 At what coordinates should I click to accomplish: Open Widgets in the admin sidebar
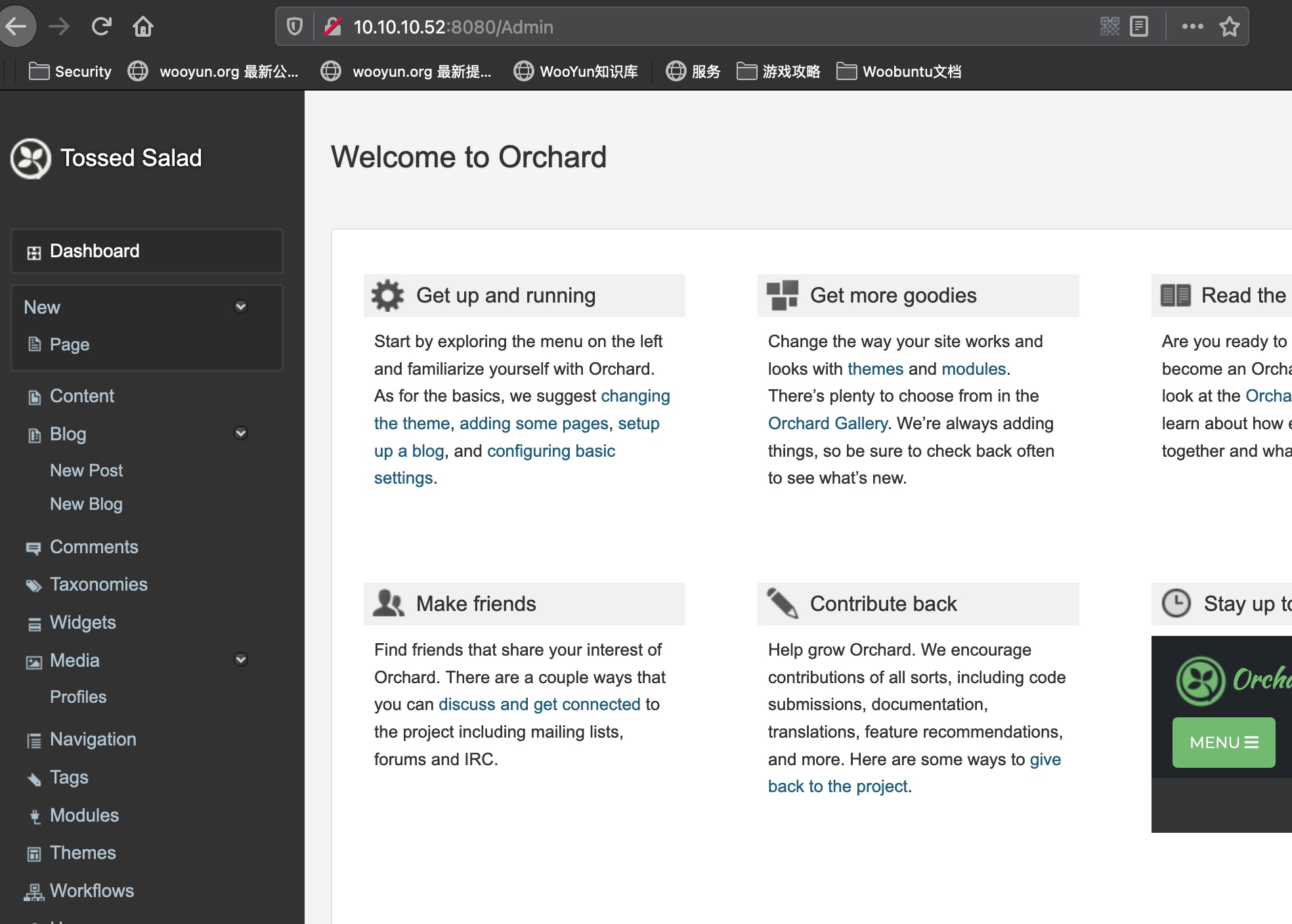[x=83, y=622]
